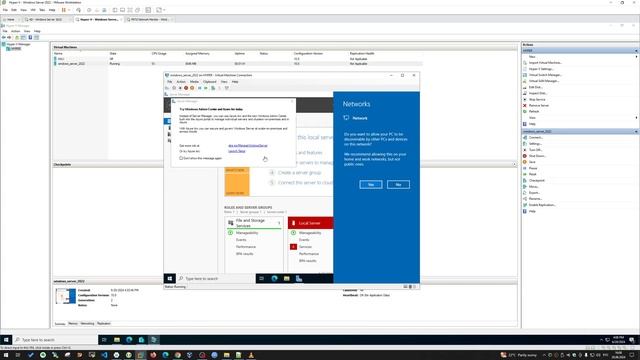
Task: Click the red Shut Down toolbar icon in VM Connection
Action: pyautogui.click(x=186, y=88)
